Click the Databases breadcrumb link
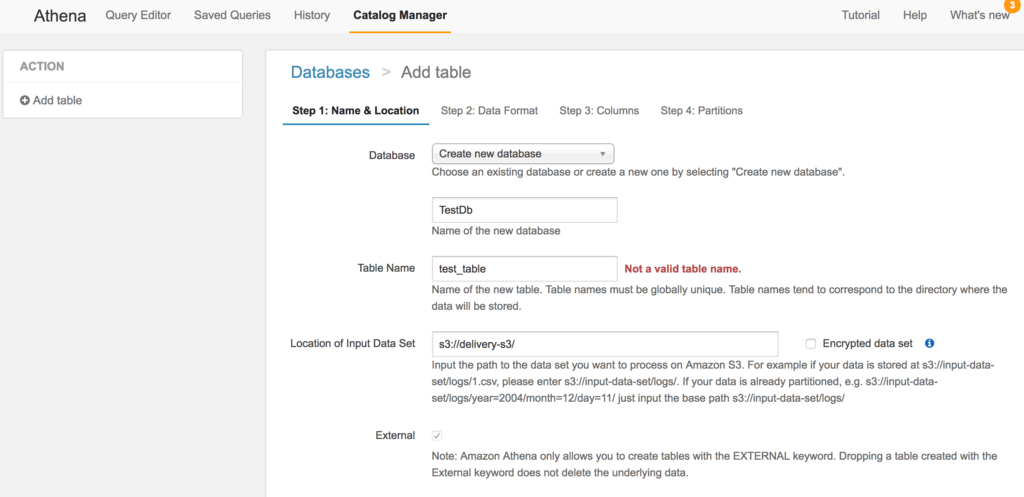The width and height of the screenshot is (1024, 497). [330, 72]
